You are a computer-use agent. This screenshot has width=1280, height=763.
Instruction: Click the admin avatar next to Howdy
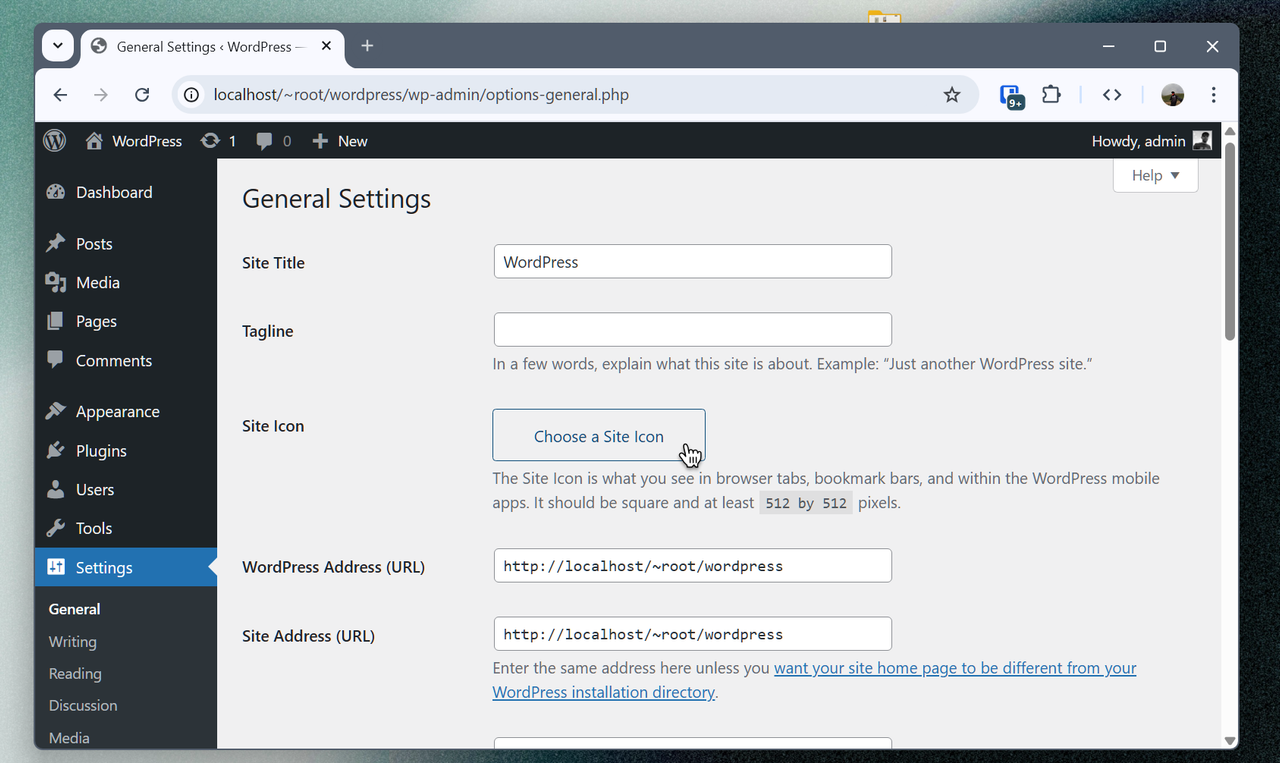pos(1202,141)
